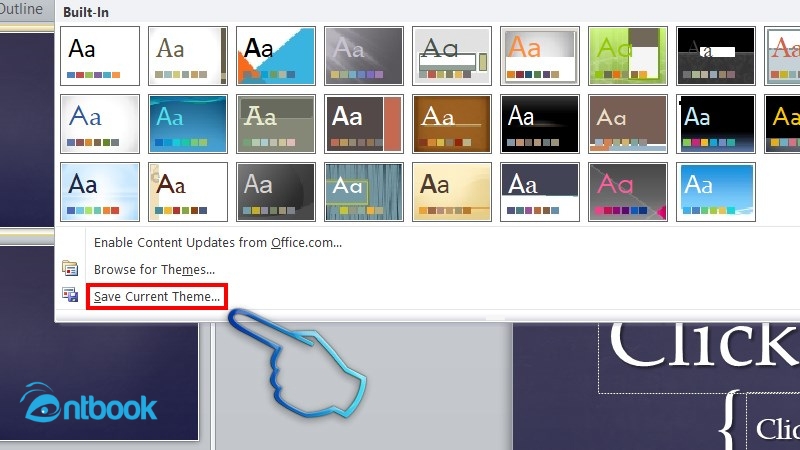Apply the pale sky-blue theme, black Aa
This screenshot has width=800, height=450.
[99, 192]
